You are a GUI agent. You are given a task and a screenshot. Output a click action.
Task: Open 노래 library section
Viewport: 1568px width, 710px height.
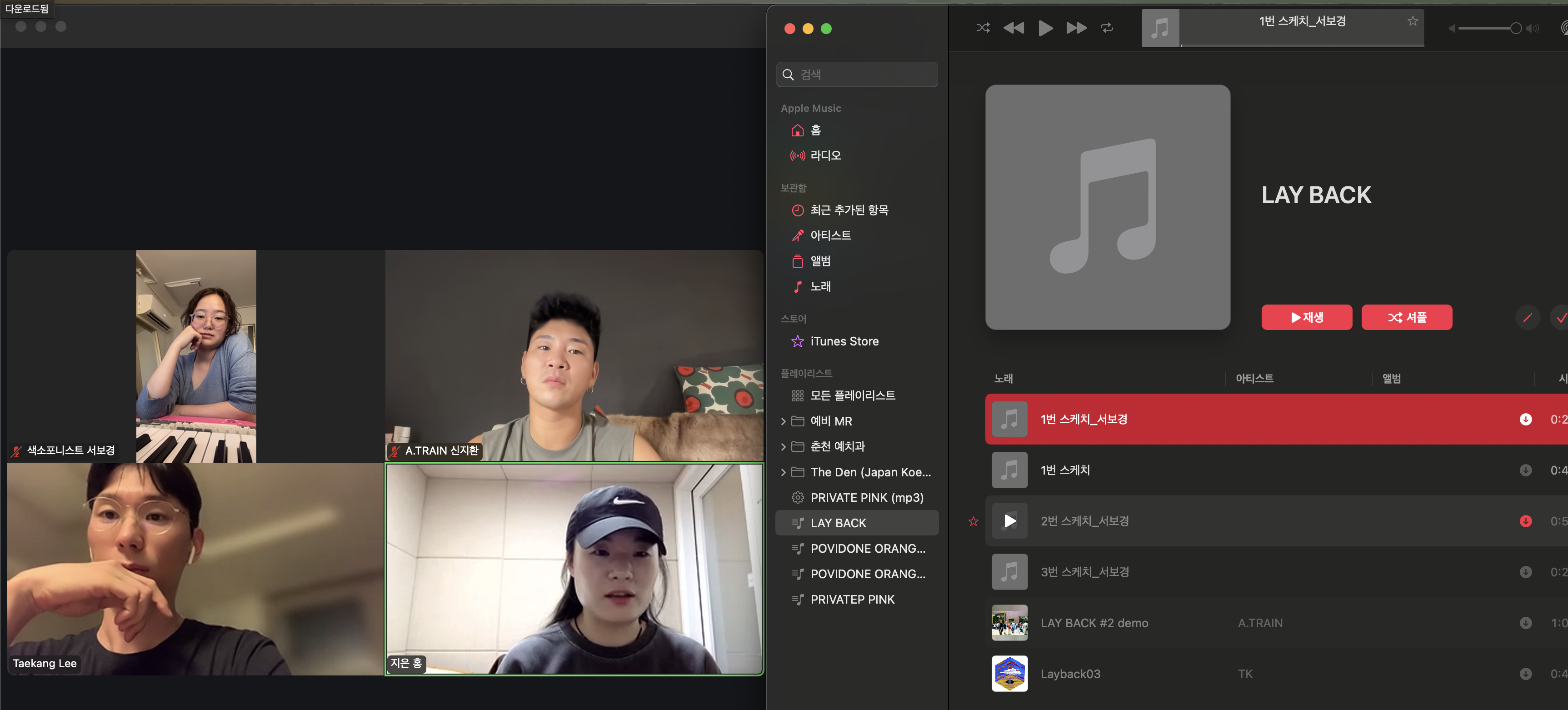pyautogui.click(x=856, y=287)
